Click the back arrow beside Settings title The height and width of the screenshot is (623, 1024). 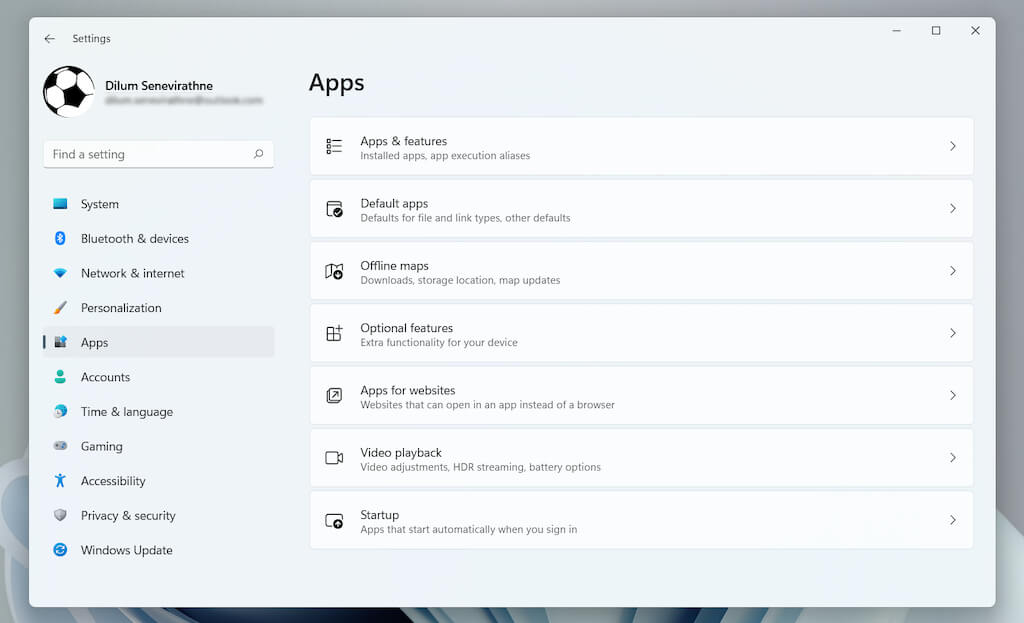[x=49, y=39]
